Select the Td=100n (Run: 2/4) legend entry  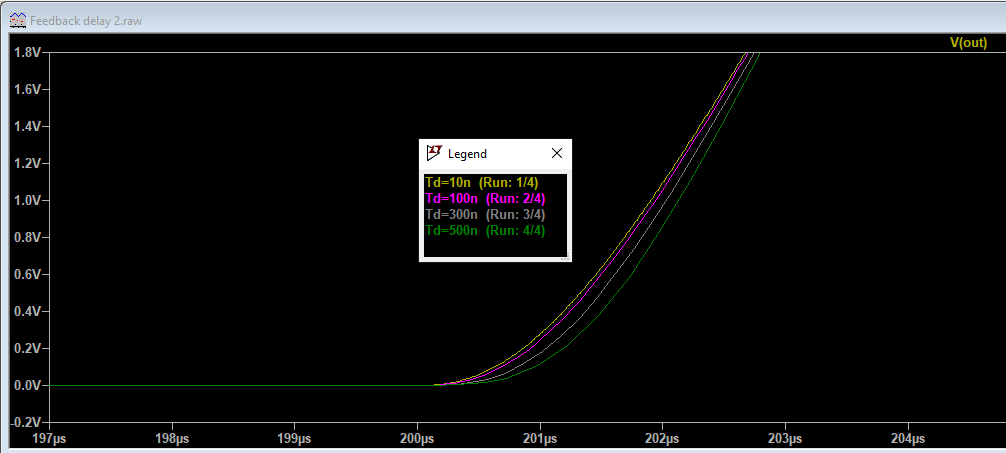coord(486,198)
